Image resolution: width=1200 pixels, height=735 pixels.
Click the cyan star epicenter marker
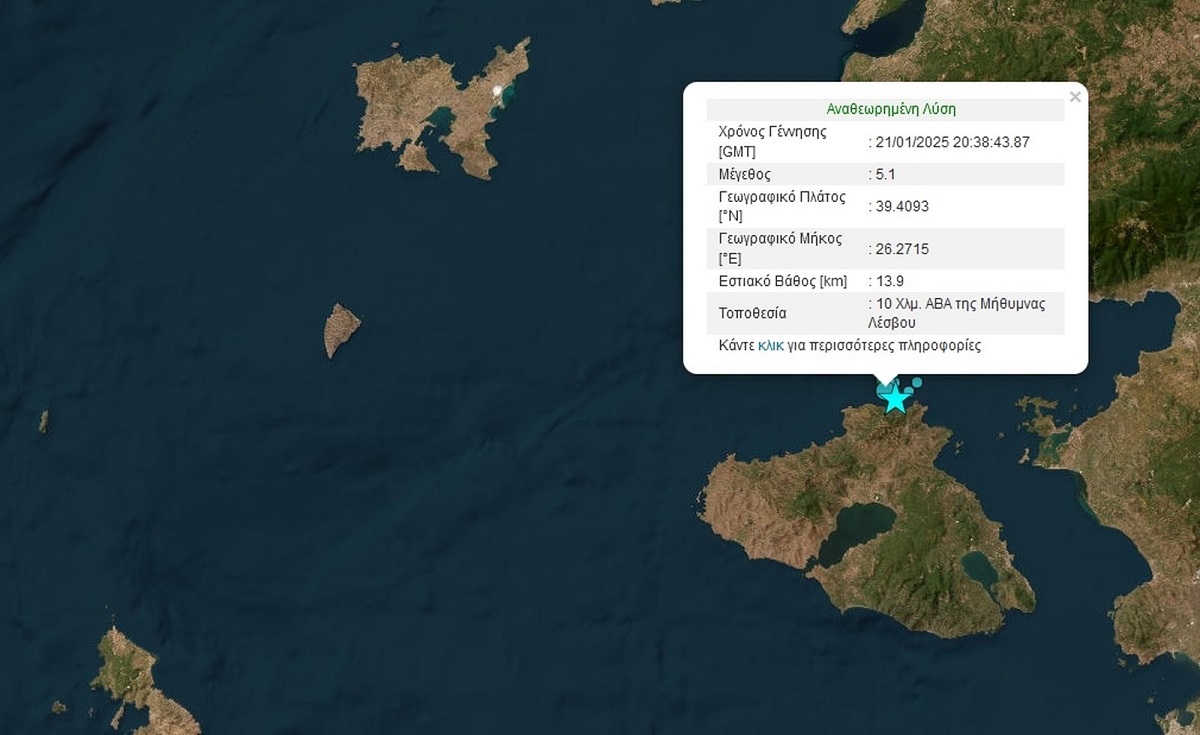896,398
